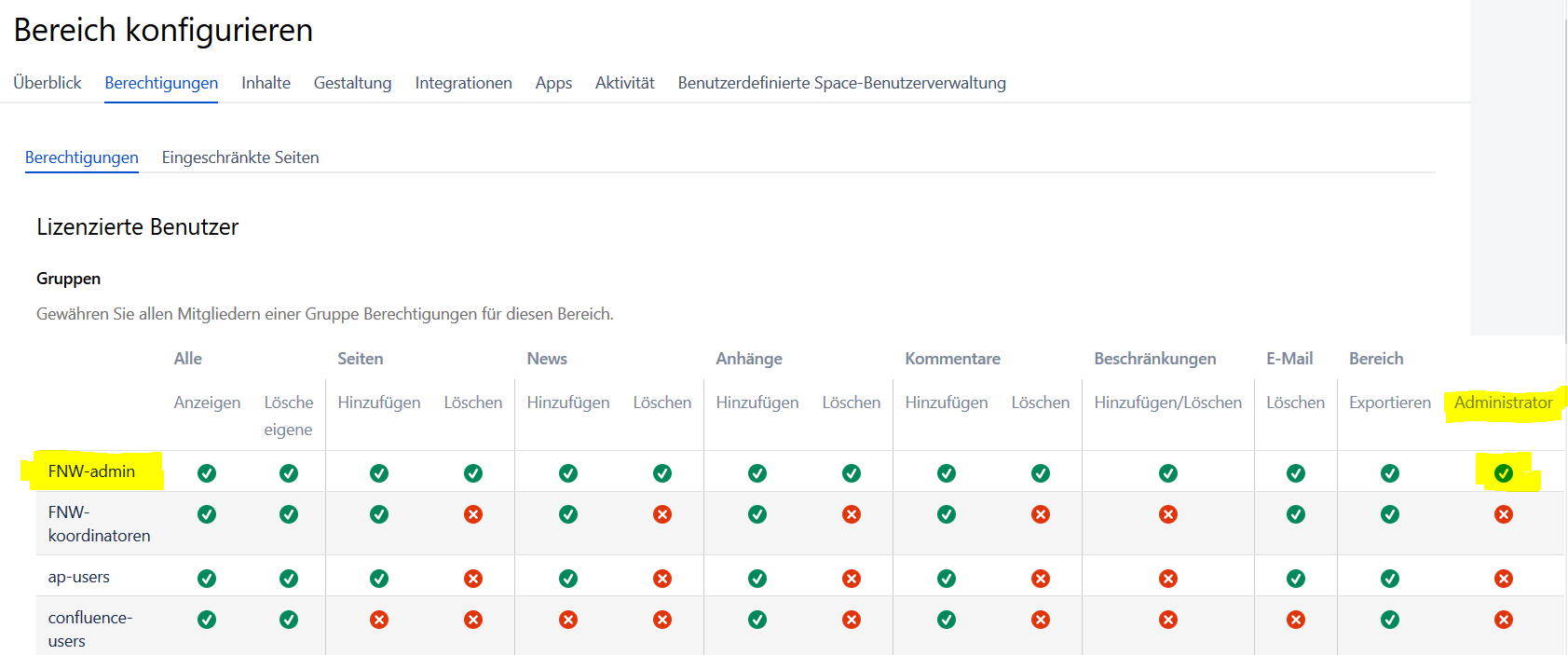1568x655 pixels.
Task: Open the Gestaltung tab
Action: [352, 83]
